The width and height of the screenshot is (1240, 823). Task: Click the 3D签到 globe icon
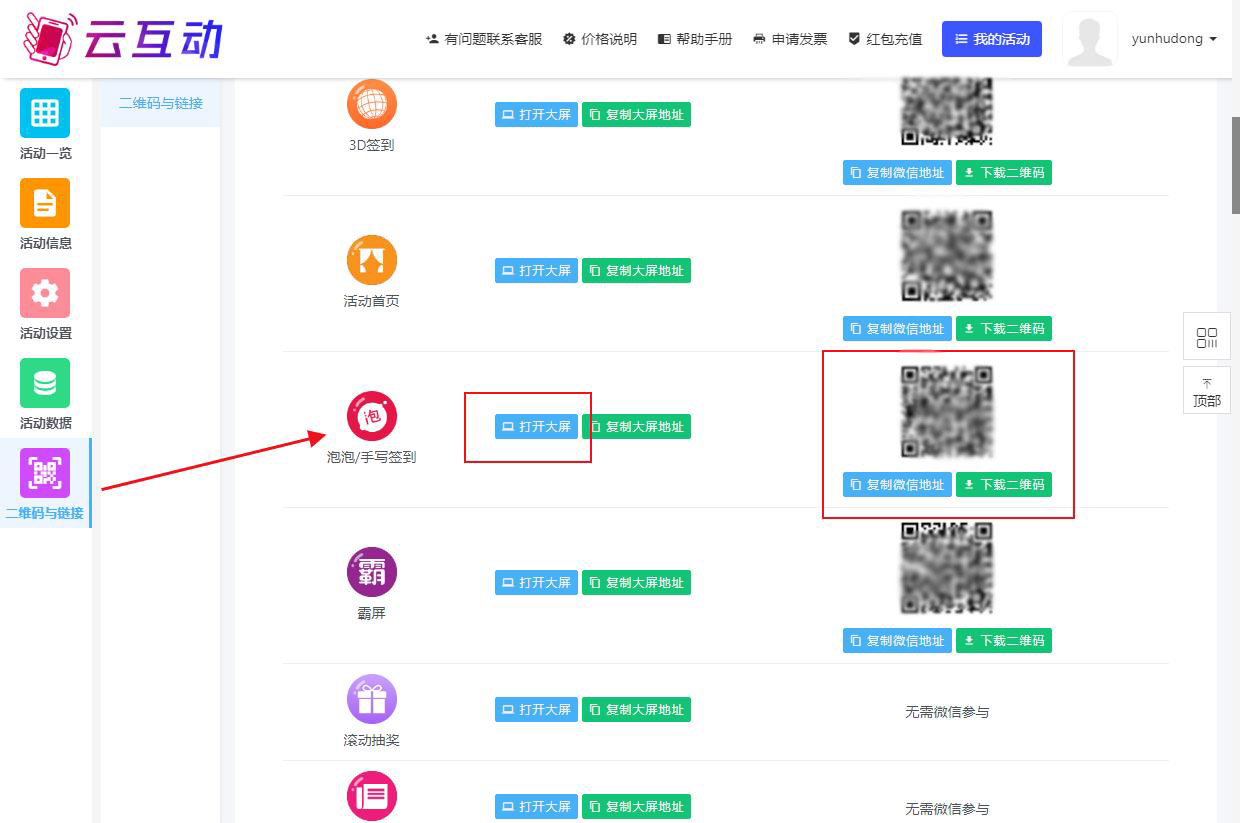point(372,104)
